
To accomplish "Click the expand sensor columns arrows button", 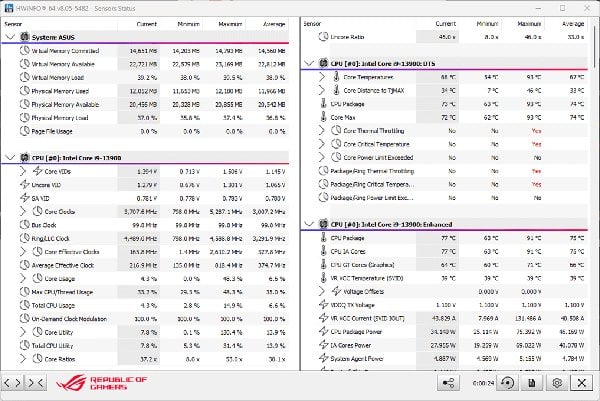I will (x=13, y=383).
